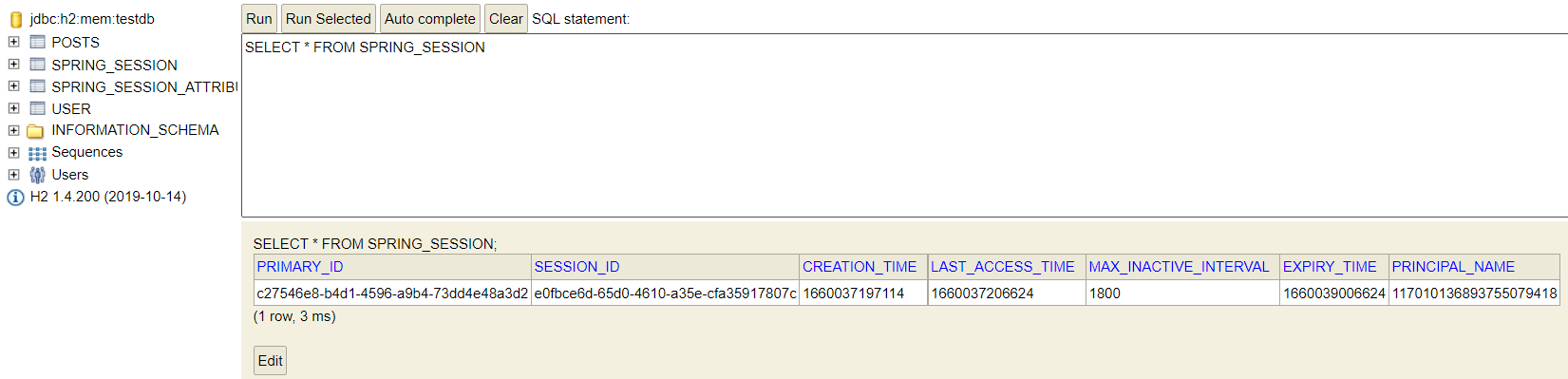This screenshot has width=1568, height=379.
Task: Click the USER table icon
Action: [38, 108]
